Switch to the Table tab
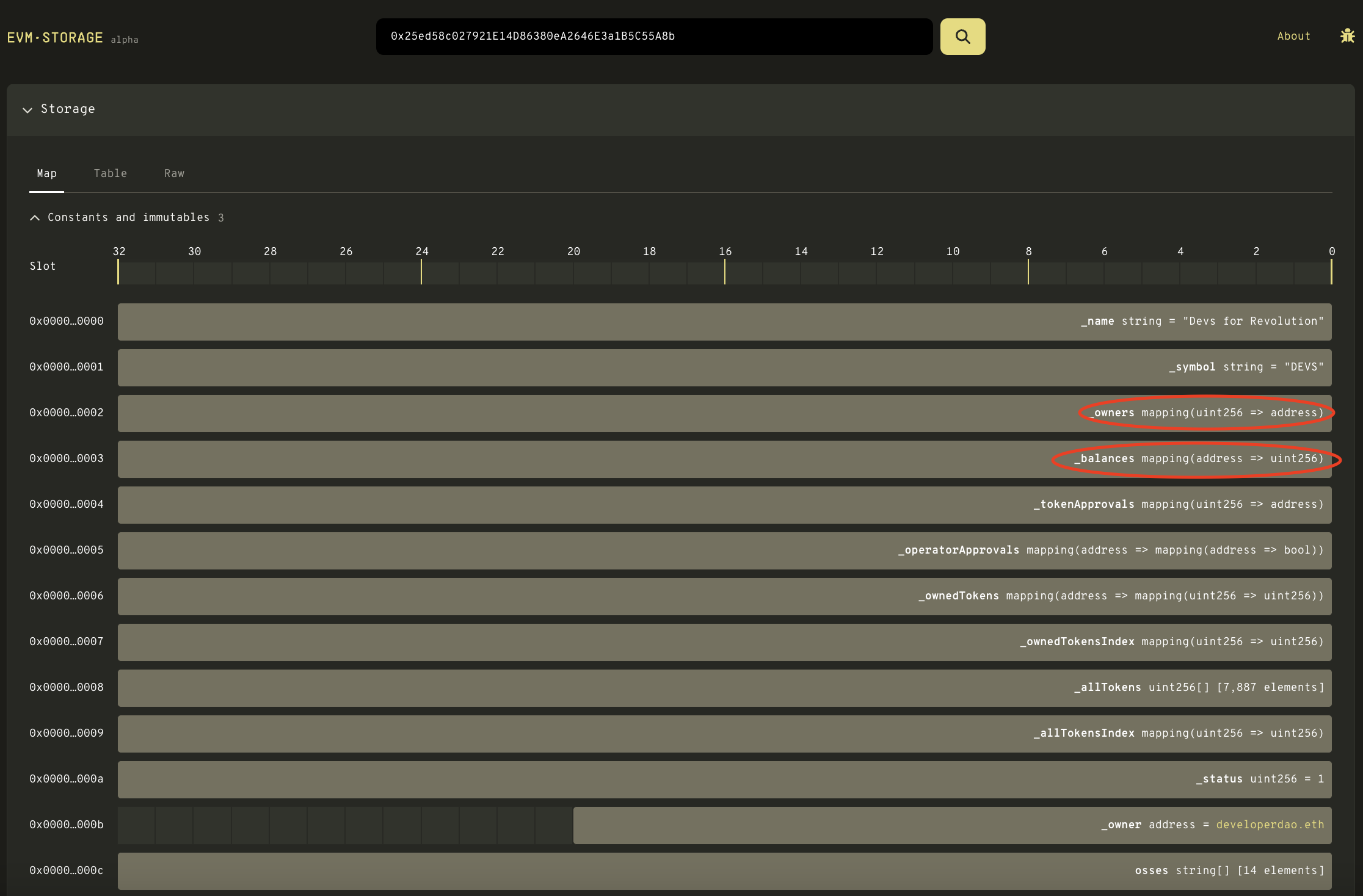1363x896 pixels. (111, 173)
